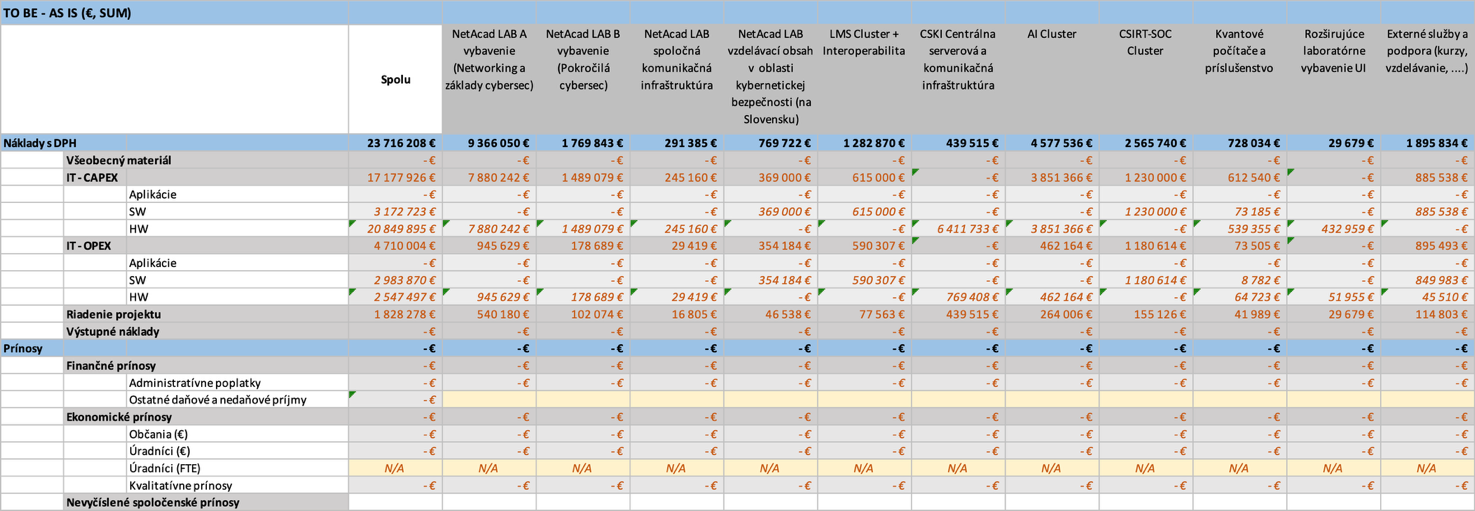Select the 4 577 536 € AI Cluster cell
This screenshot has width=1475, height=511.
coord(1051,143)
